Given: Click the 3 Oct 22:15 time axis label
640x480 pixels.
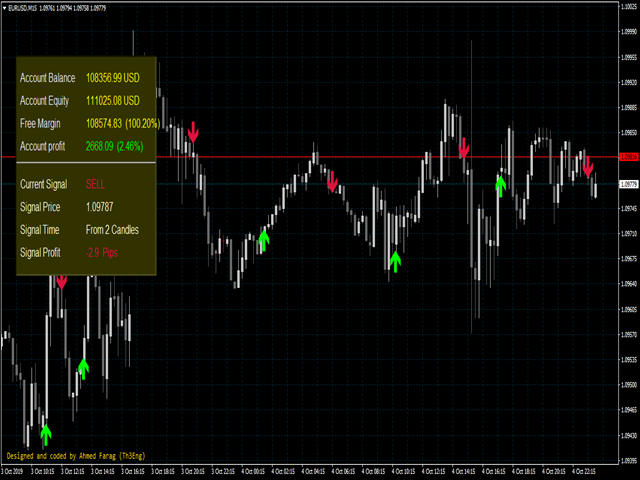Looking at the screenshot, I should coord(223,471).
